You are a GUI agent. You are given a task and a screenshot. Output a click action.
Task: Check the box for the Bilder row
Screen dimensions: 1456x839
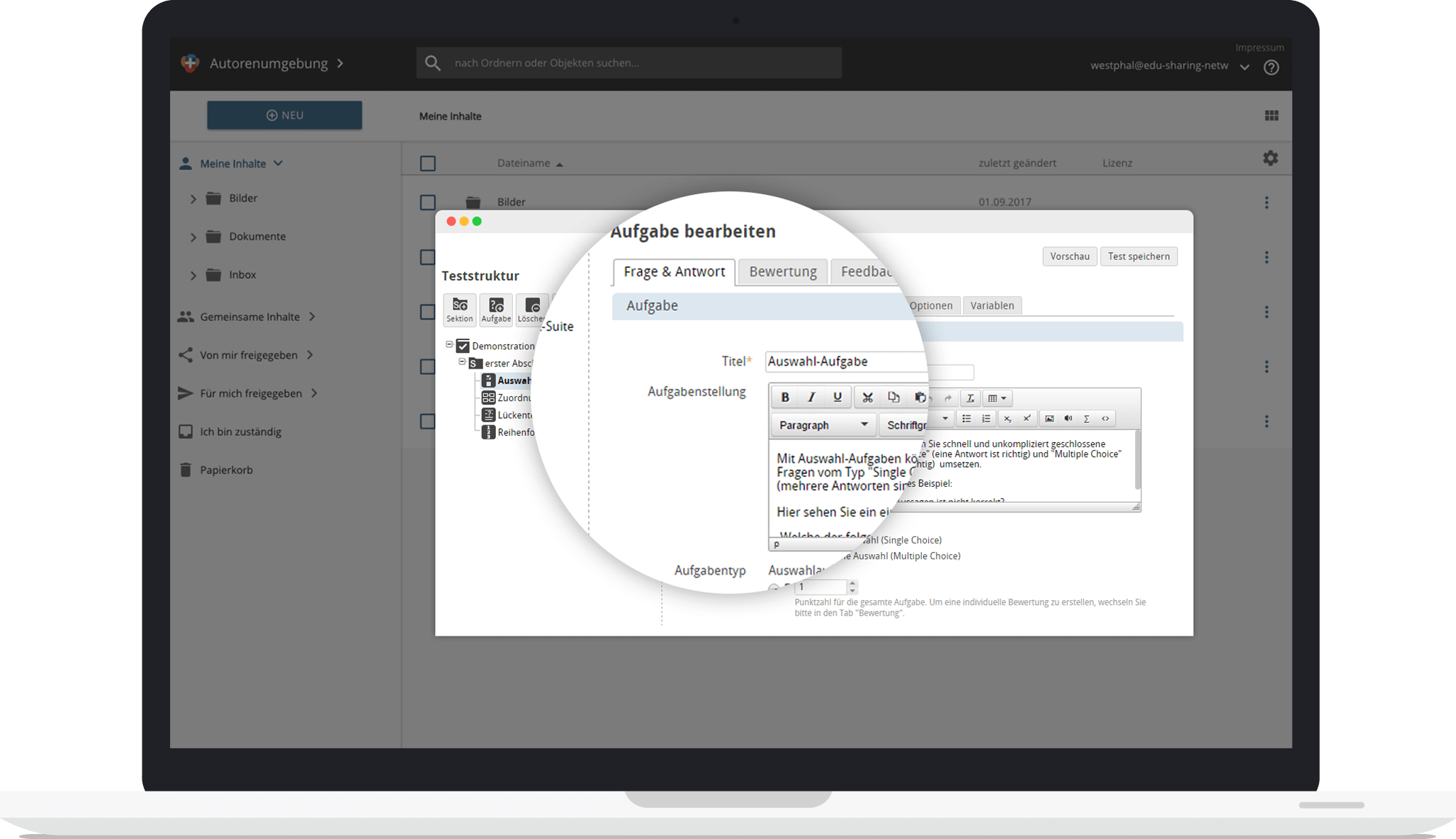(x=428, y=203)
